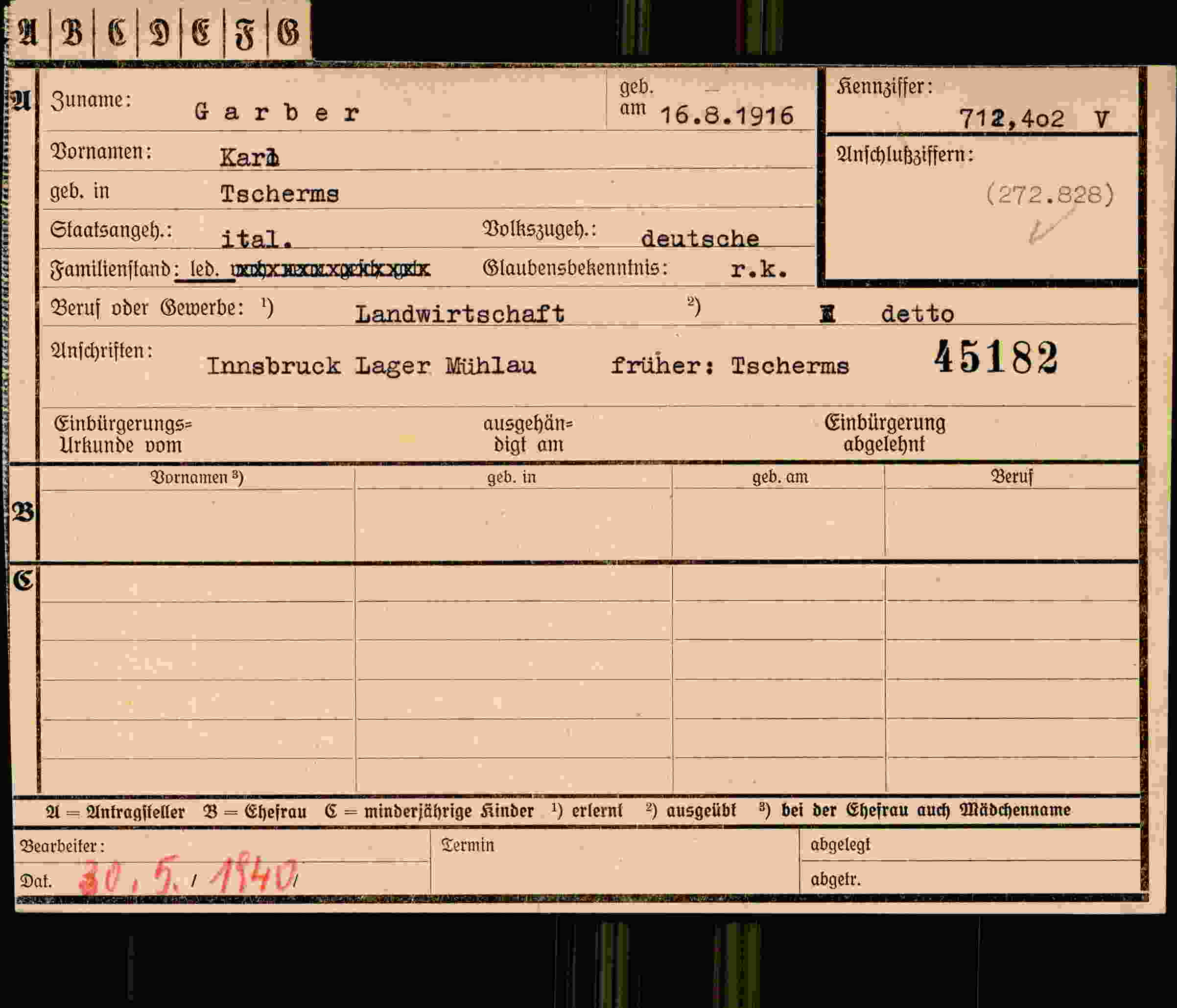The image size is (1177, 1008).
Task: Click the legend 'A = Antragsteller'
Action: click(x=116, y=812)
